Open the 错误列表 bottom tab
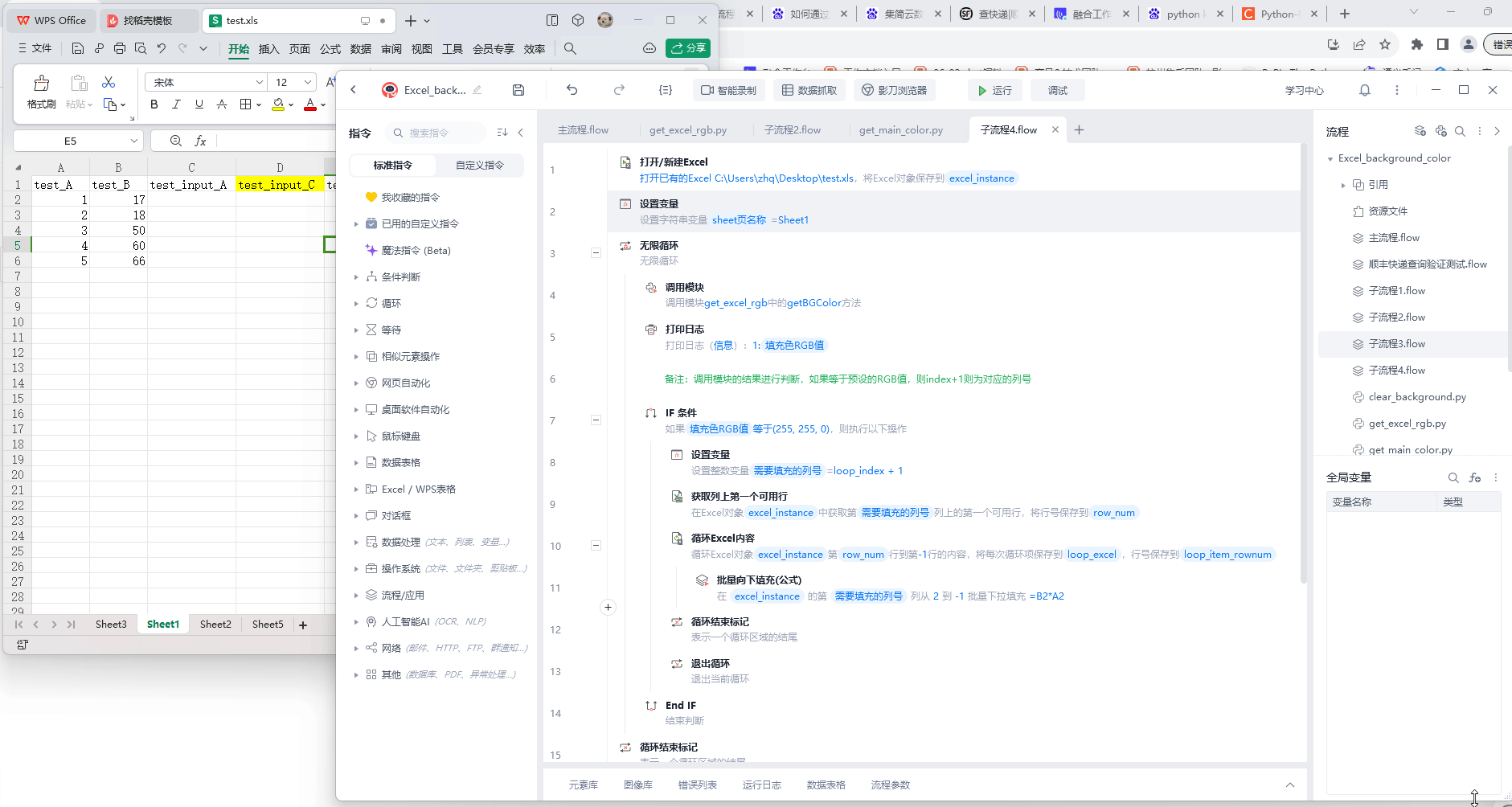Screen dimensions: 1512x807 [x=698, y=785]
